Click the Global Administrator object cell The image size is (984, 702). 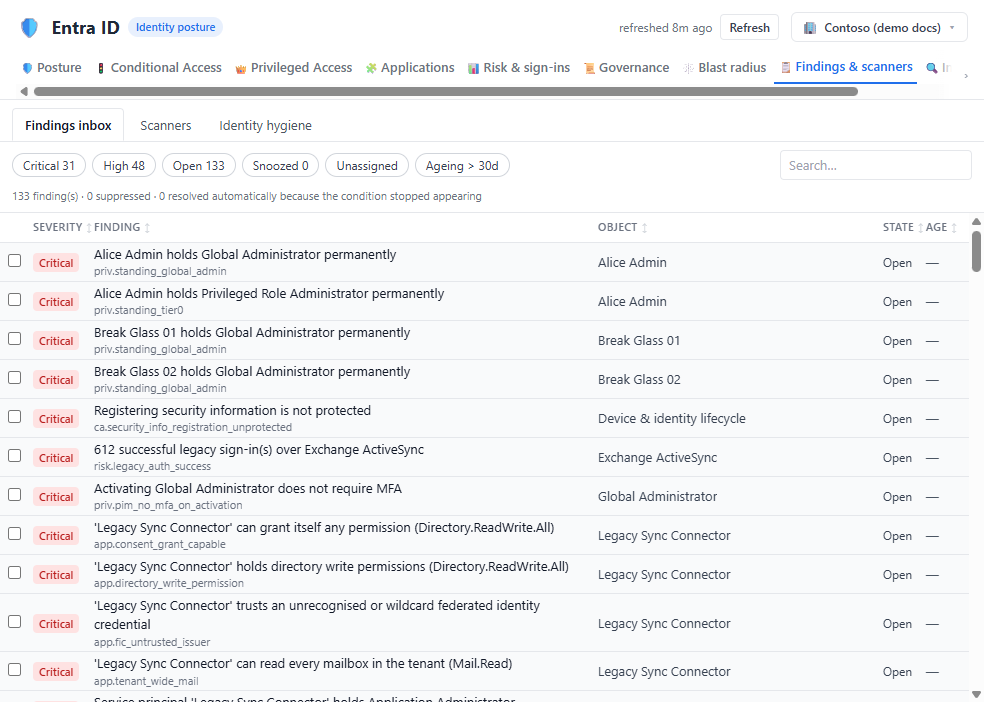657,496
